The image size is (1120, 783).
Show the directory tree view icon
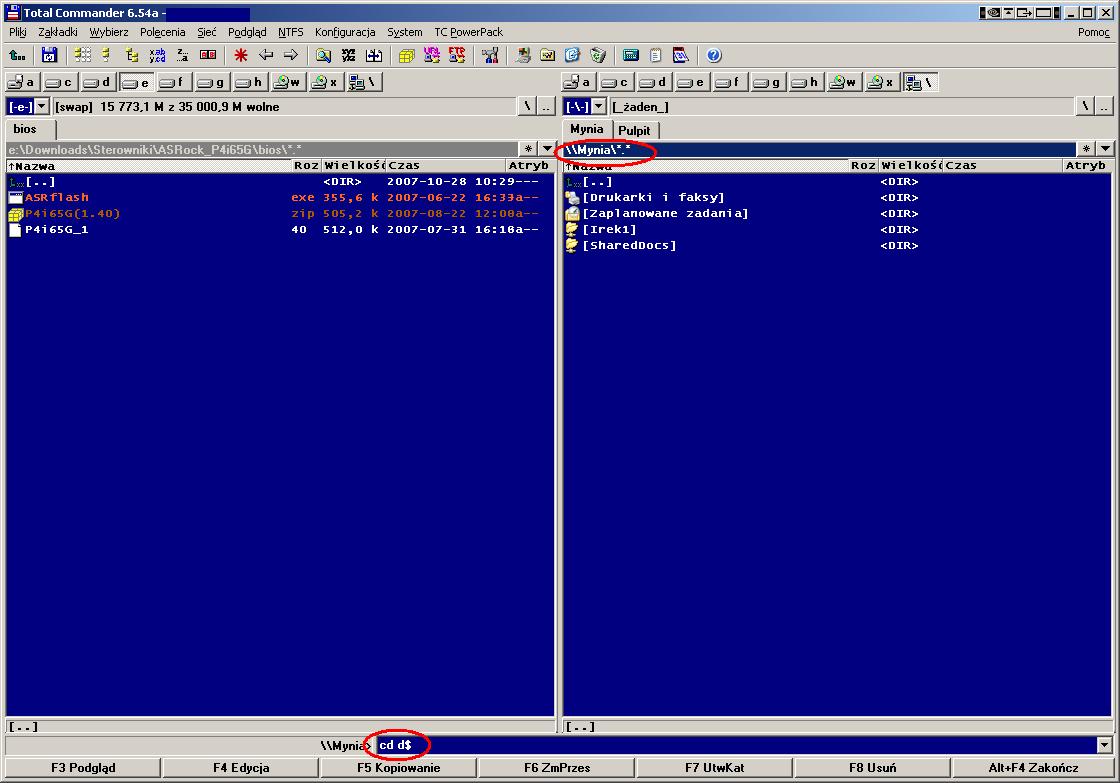131,55
